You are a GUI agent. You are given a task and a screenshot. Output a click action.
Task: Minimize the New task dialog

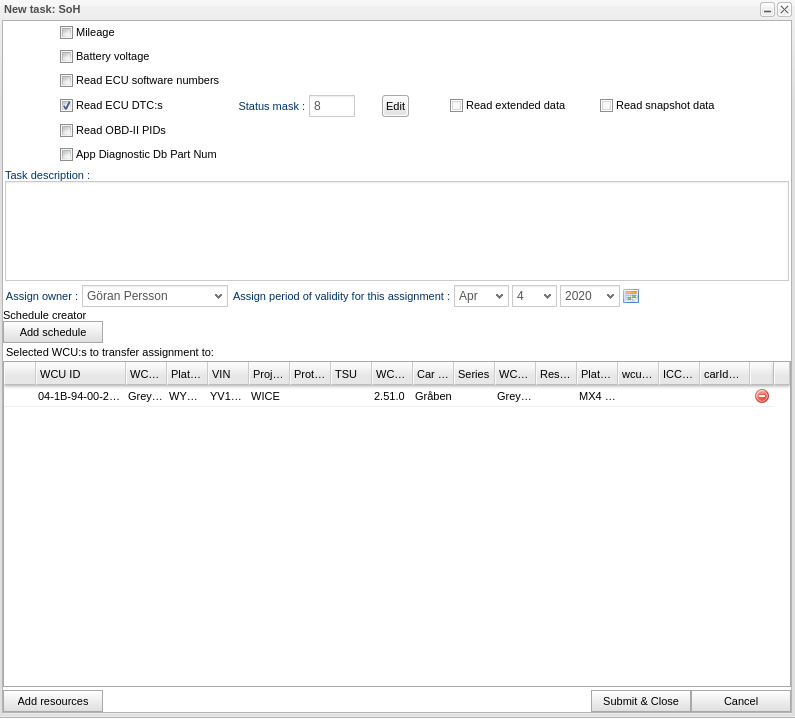click(x=767, y=10)
